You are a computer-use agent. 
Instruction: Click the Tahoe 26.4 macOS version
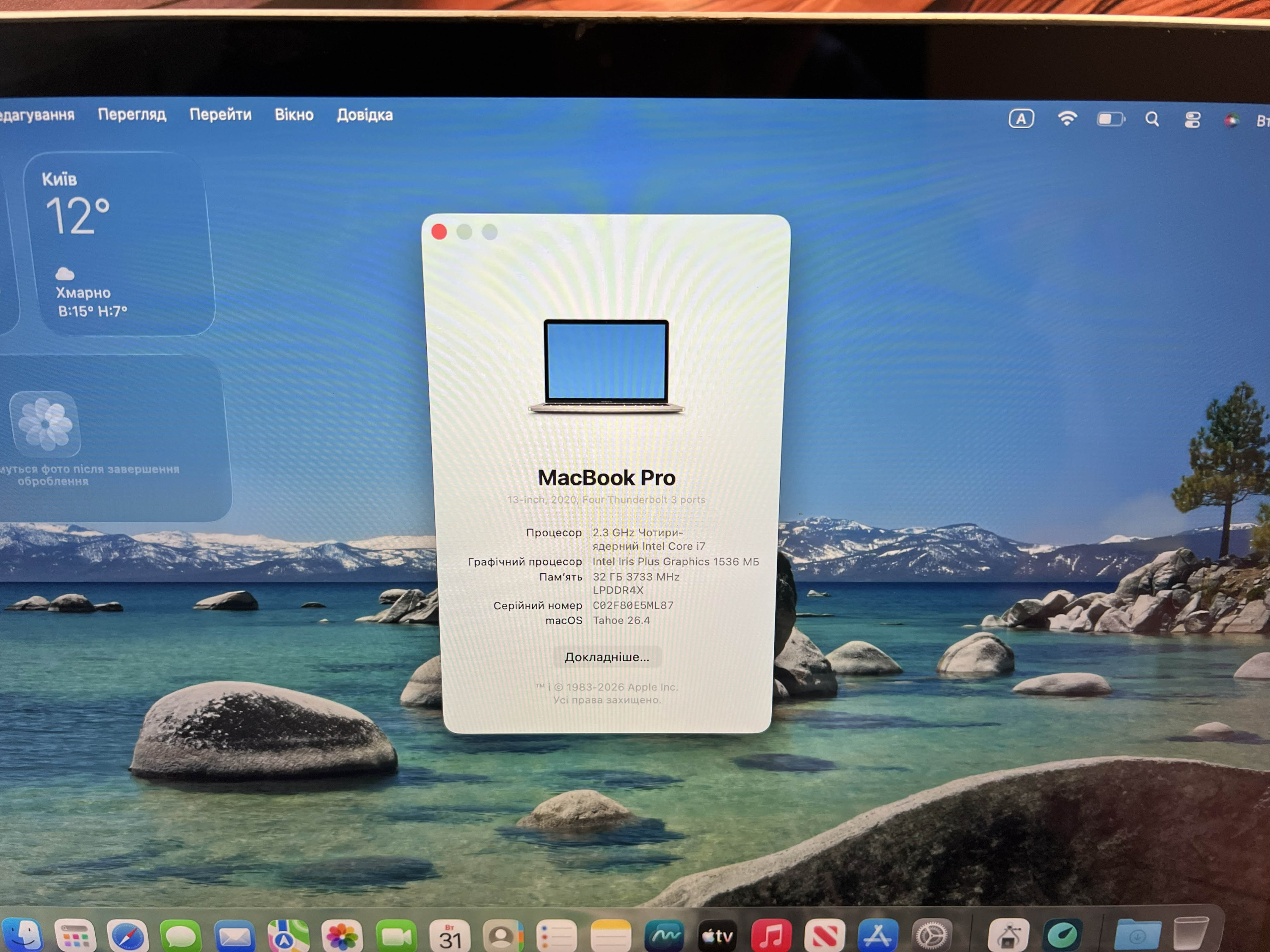coord(621,620)
